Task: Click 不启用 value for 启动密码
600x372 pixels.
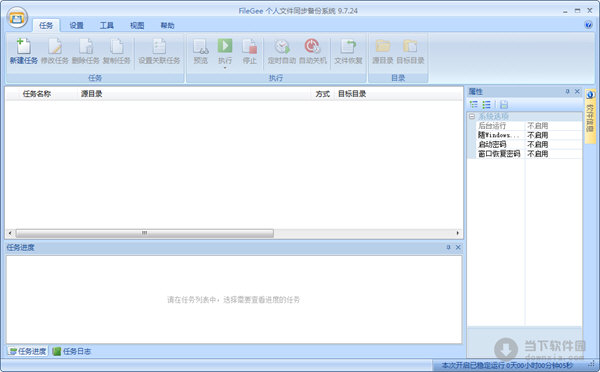Action: tap(538, 144)
